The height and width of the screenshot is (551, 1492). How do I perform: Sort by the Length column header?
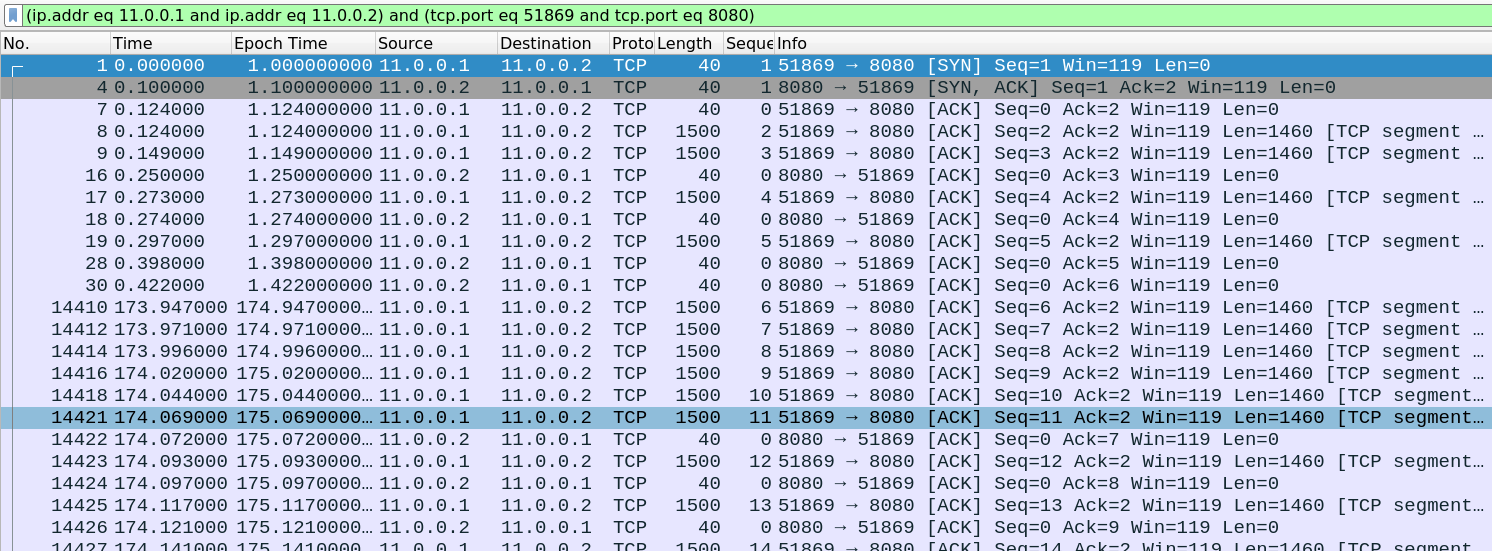689,43
